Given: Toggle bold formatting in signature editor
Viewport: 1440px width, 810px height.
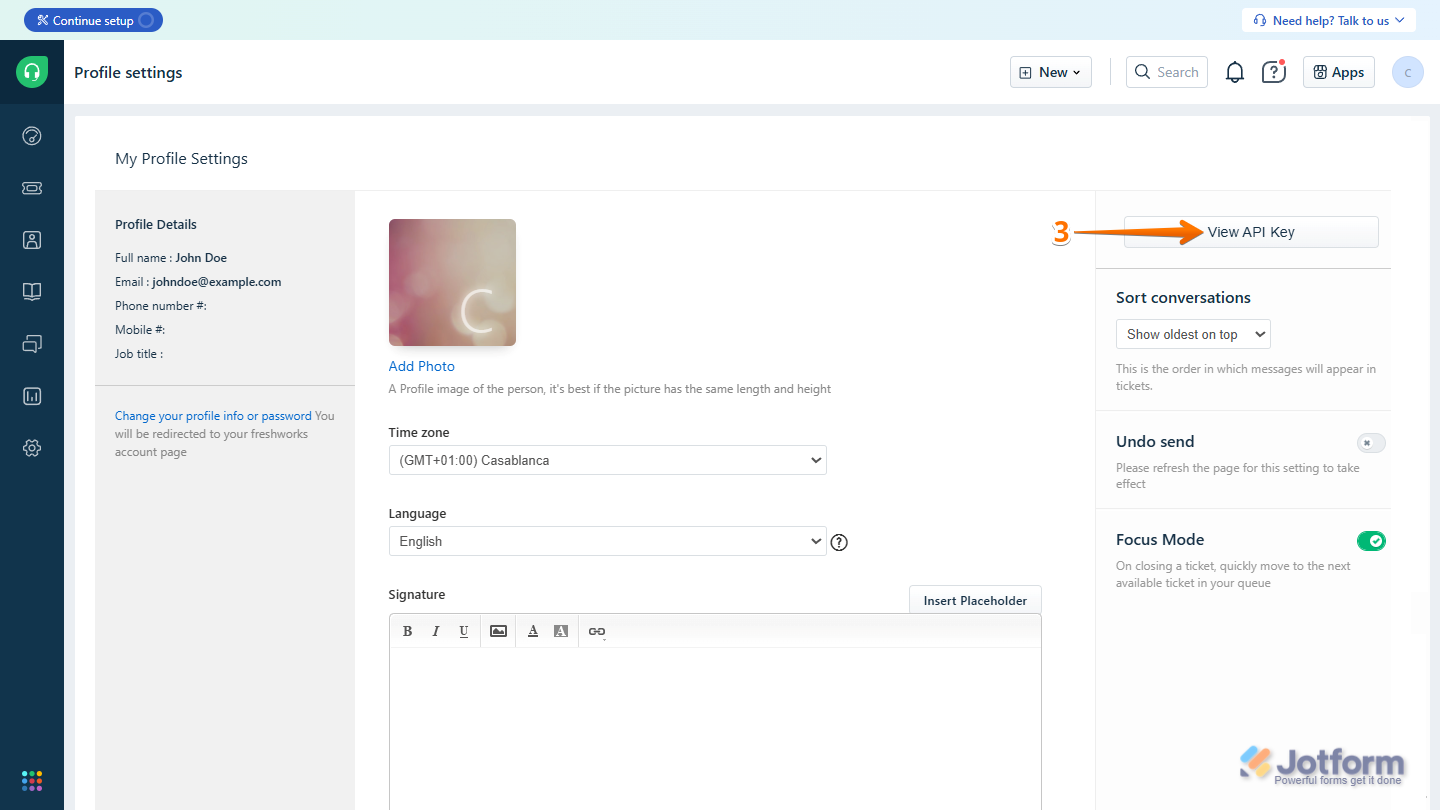Looking at the screenshot, I should click(407, 631).
